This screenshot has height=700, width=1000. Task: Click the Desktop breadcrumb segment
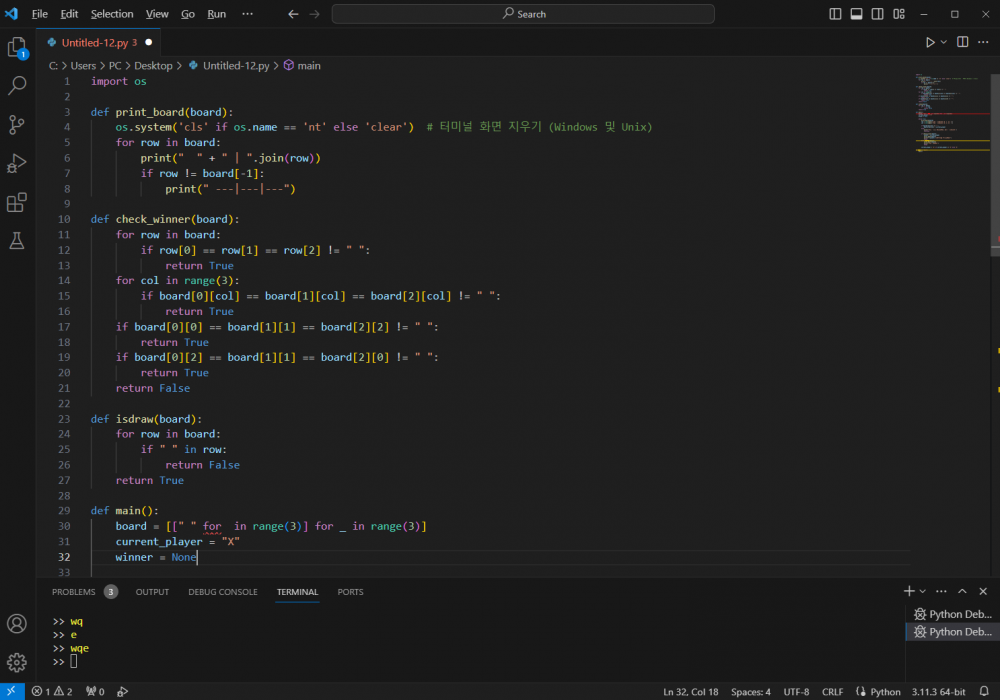point(153,66)
